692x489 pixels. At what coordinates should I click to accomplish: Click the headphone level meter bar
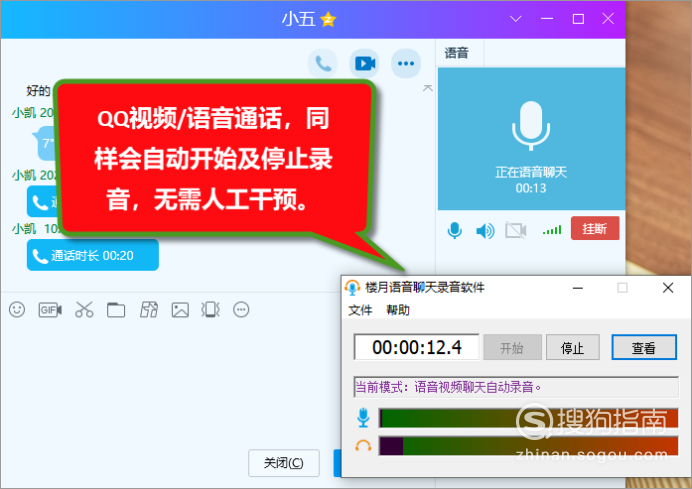(x=529, y=446)
